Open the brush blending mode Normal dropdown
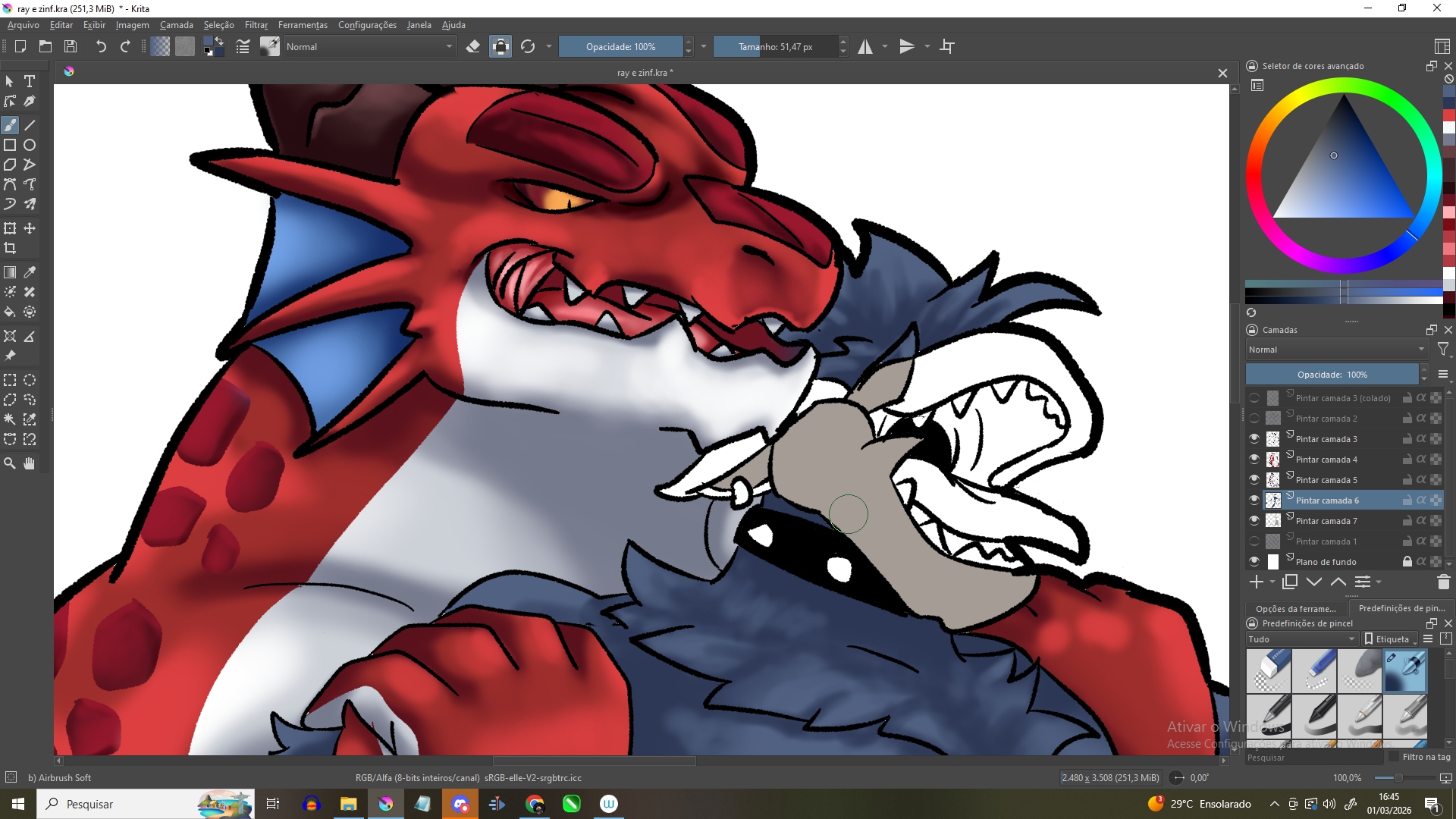Screen dimensions: 1456x819 pos(369,47)
